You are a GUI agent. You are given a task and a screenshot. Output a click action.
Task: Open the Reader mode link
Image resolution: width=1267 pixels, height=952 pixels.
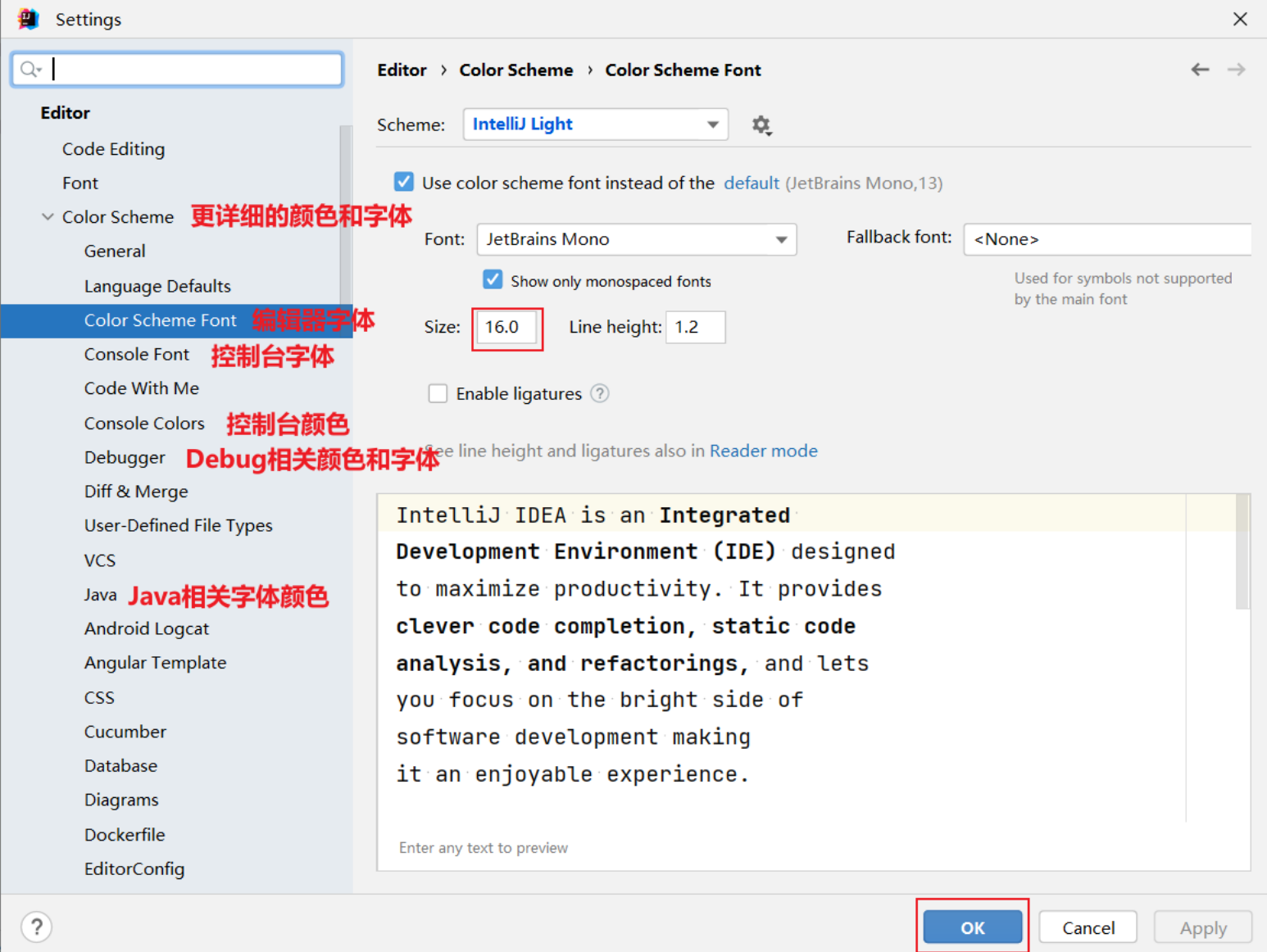point(763,451)
